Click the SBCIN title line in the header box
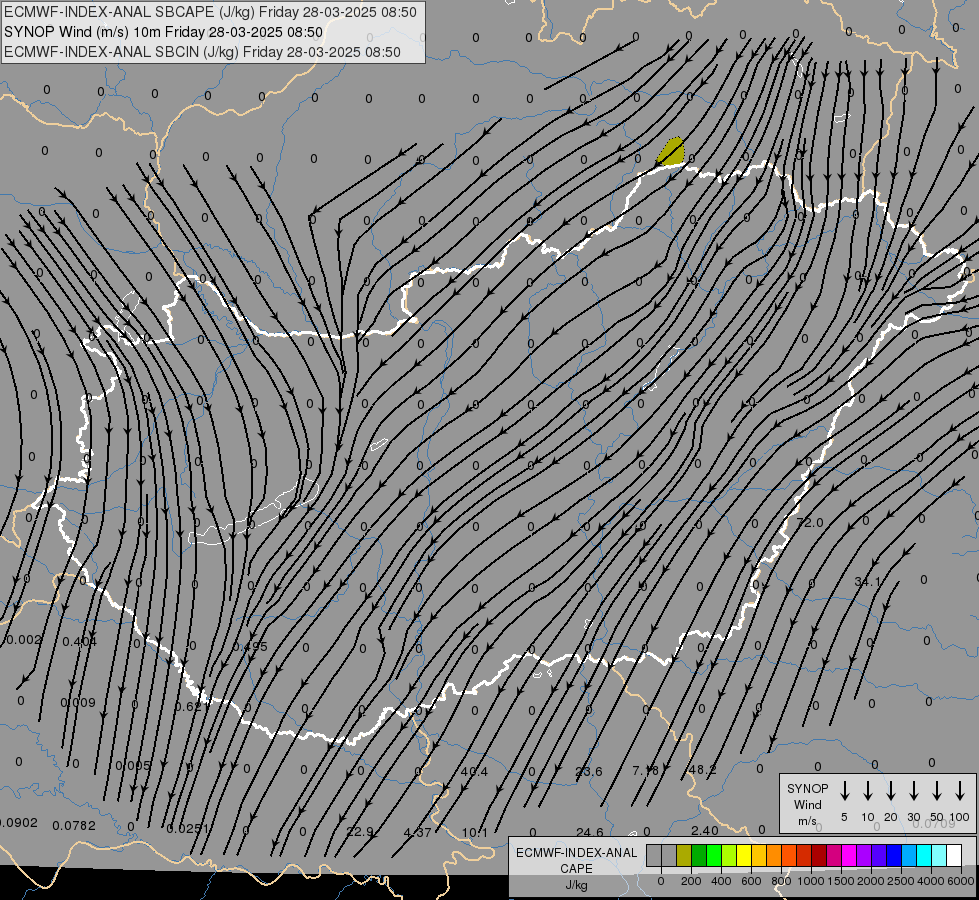 coord(202,52)
